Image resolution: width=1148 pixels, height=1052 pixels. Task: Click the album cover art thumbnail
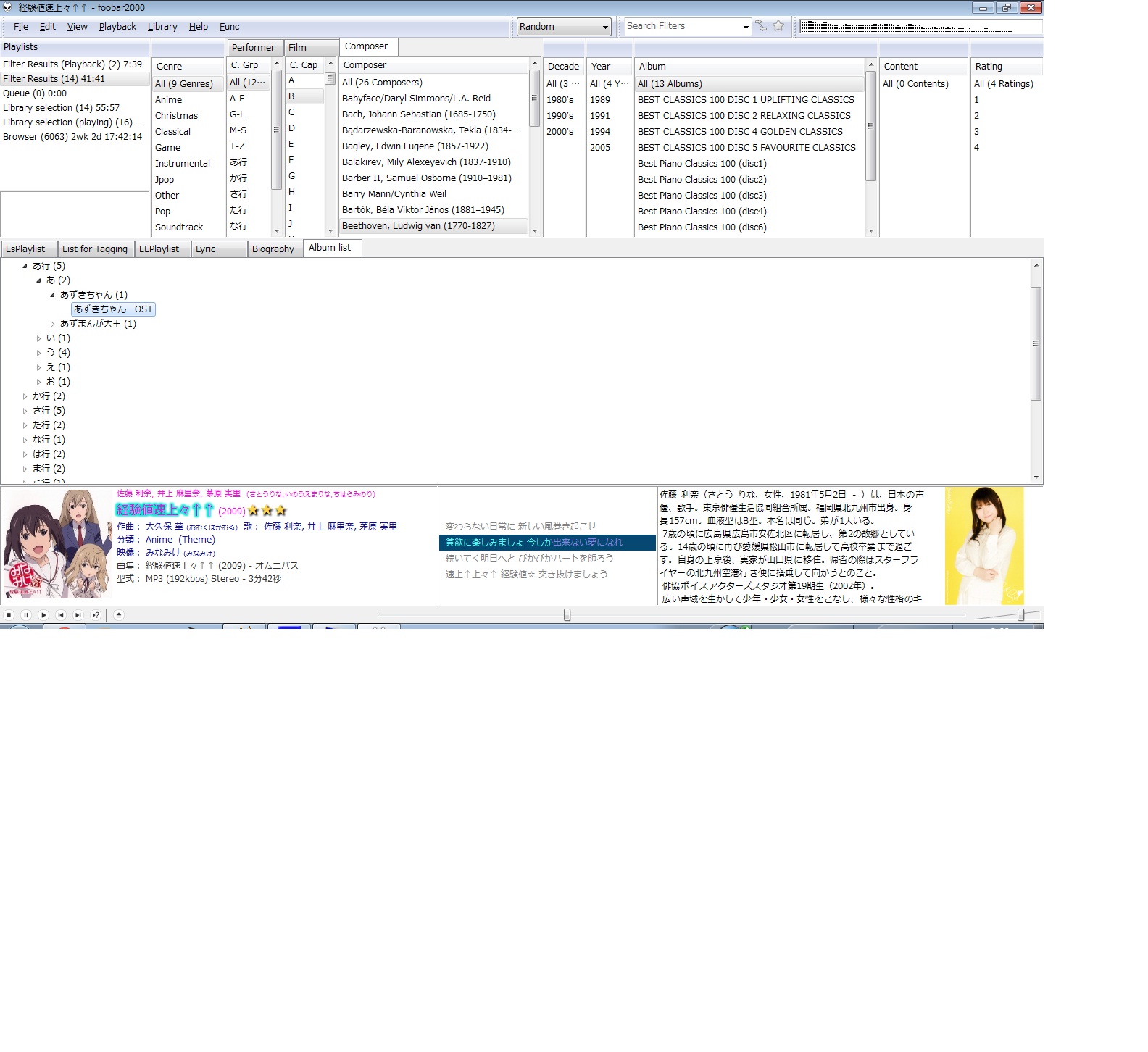coord(58,544)
